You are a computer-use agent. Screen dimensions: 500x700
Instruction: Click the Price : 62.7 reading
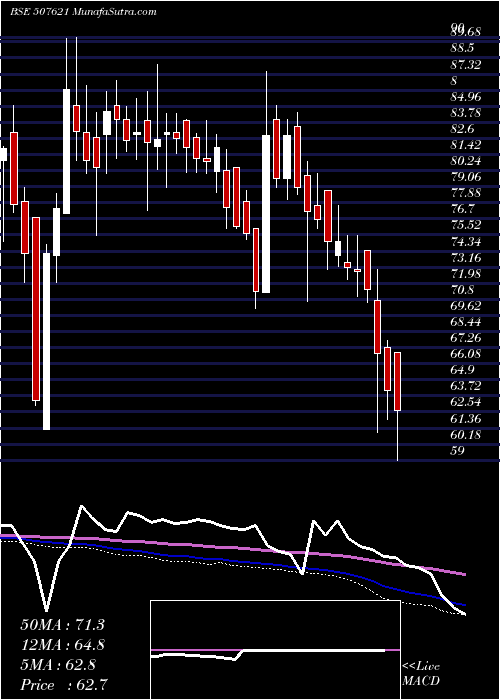click(x=62, y=685)
